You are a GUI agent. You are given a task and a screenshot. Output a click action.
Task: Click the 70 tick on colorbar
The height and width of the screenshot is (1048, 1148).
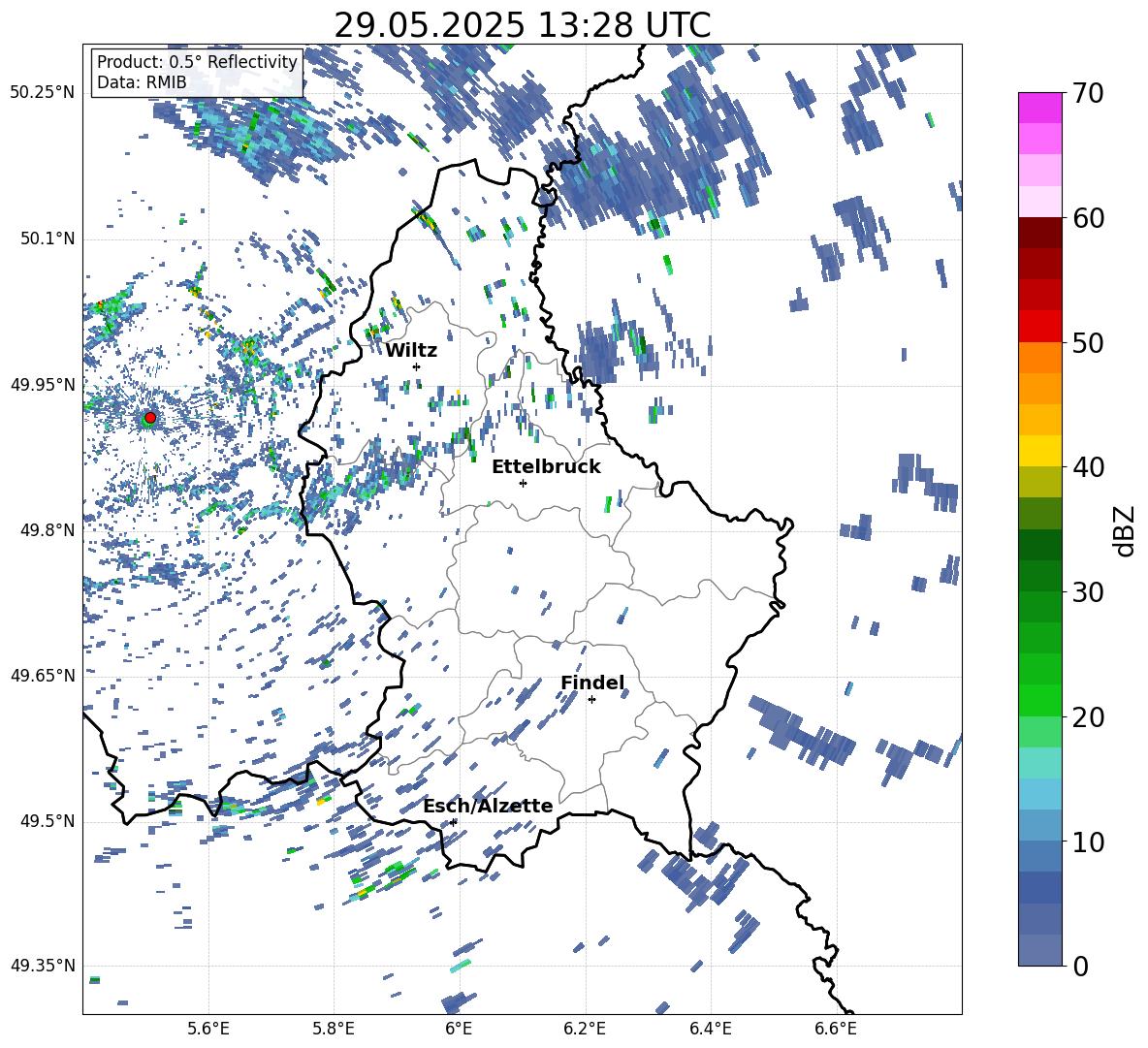(x=1087, y=93)
